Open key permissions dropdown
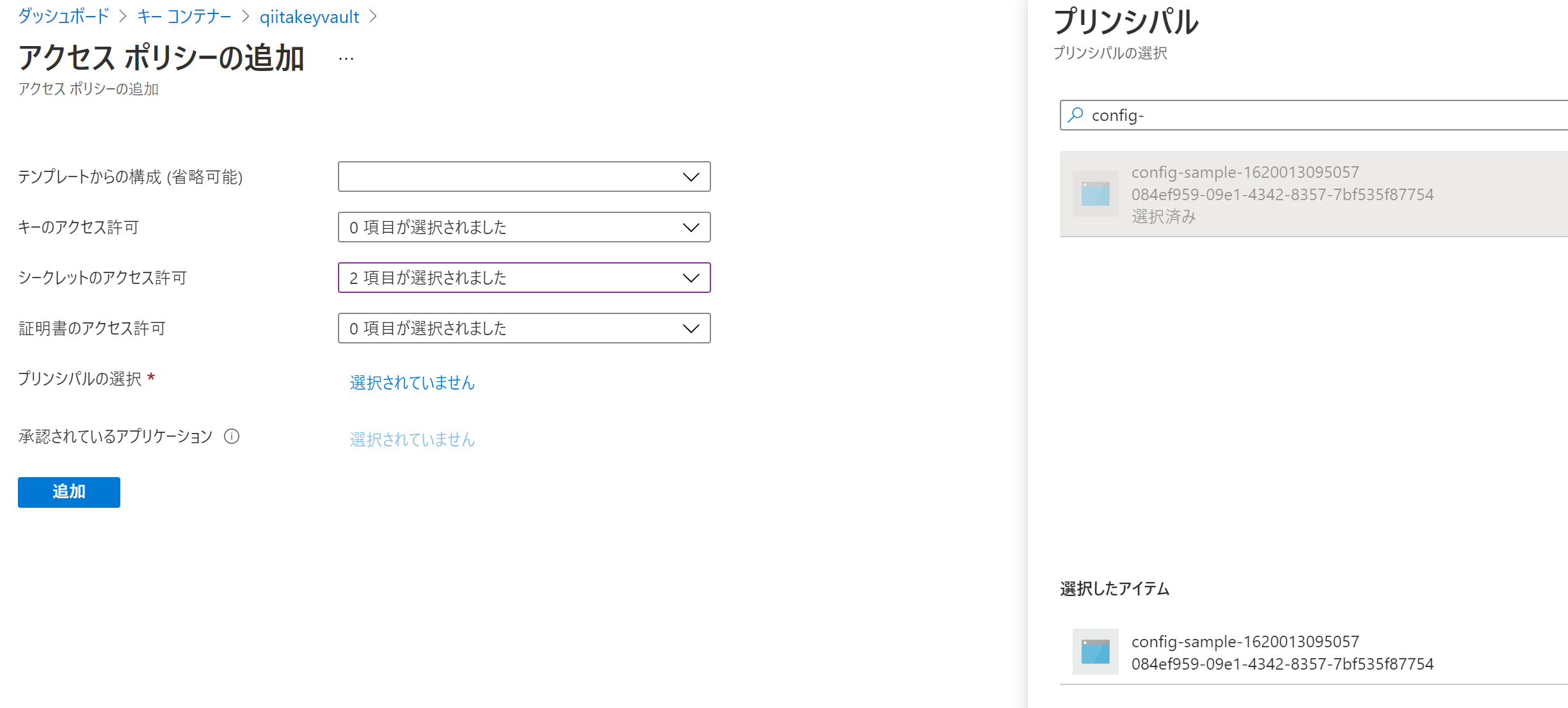 pos(524,227)
